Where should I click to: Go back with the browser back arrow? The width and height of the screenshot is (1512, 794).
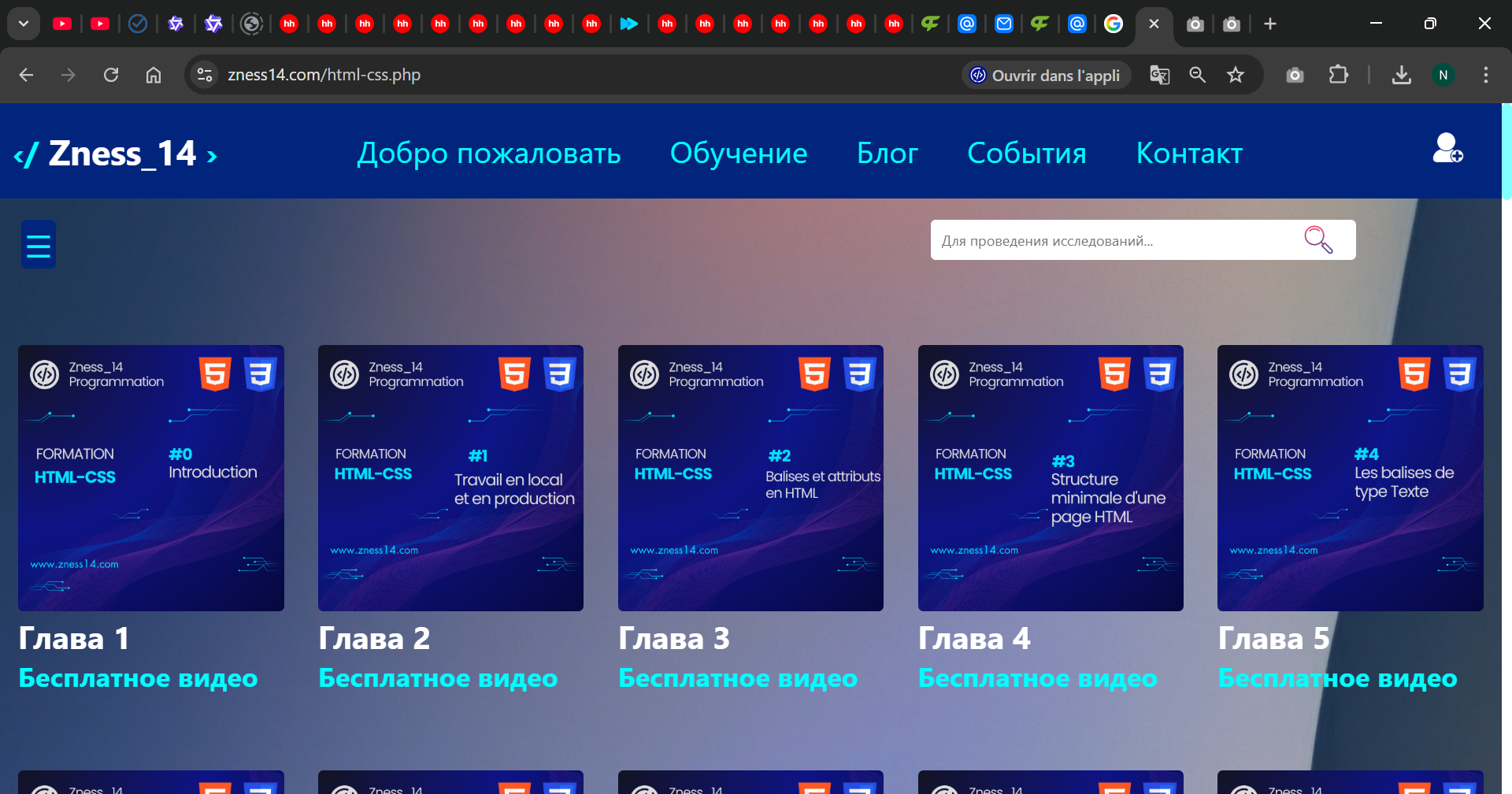point(26,75)
